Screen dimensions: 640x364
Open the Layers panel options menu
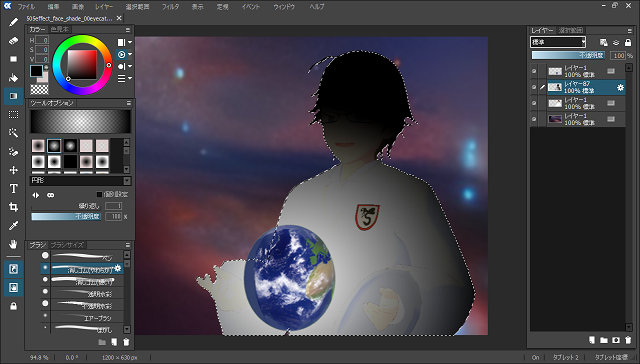629,31
